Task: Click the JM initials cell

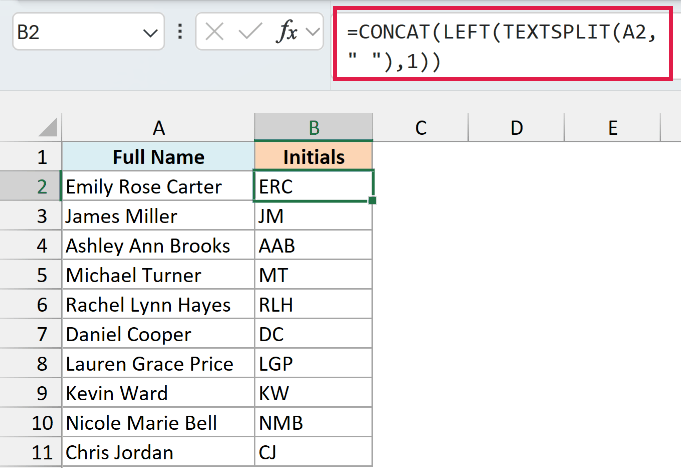Action: coord(314,216)
